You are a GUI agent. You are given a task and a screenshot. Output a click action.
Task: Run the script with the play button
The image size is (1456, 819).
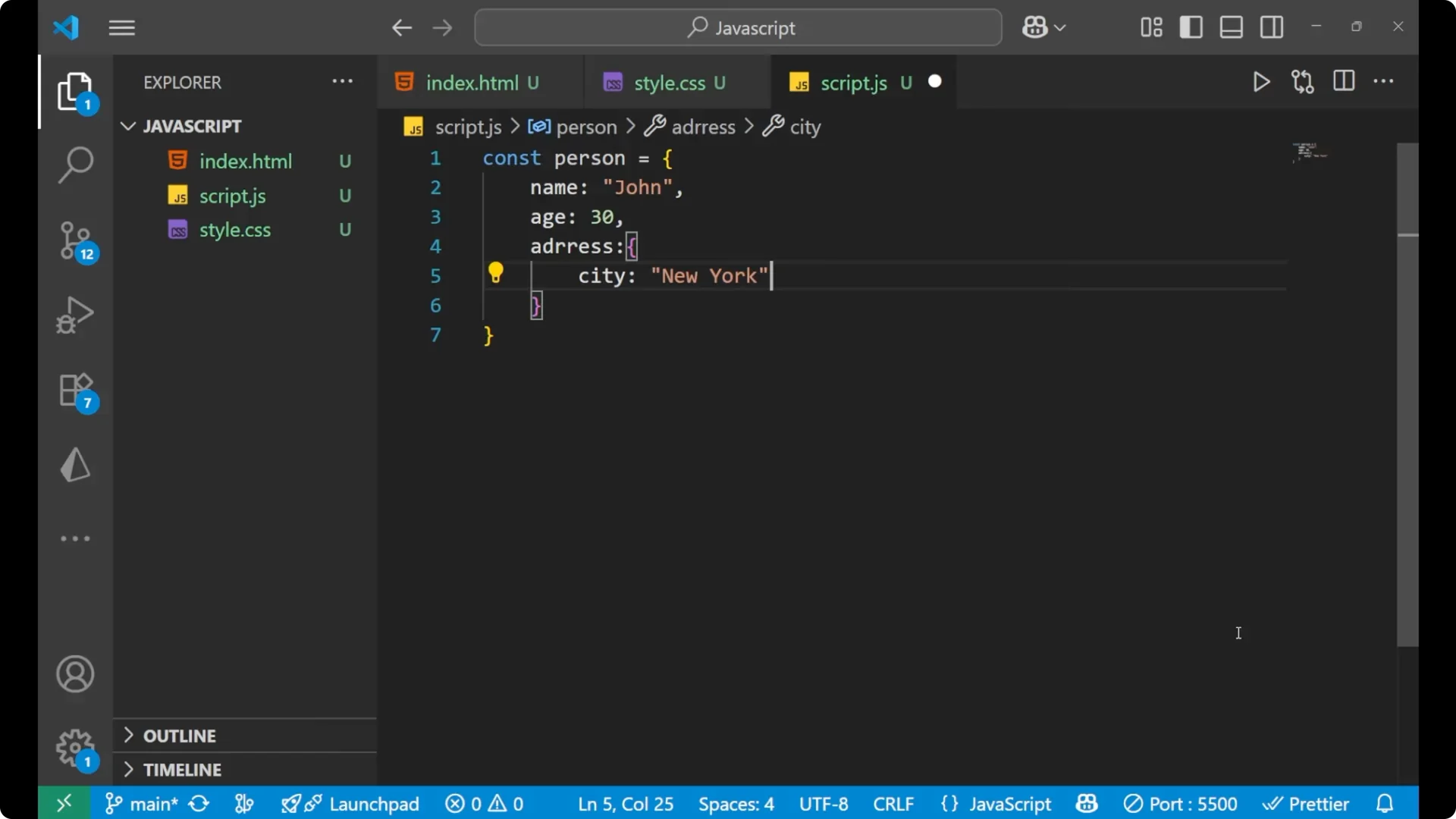1261,82
